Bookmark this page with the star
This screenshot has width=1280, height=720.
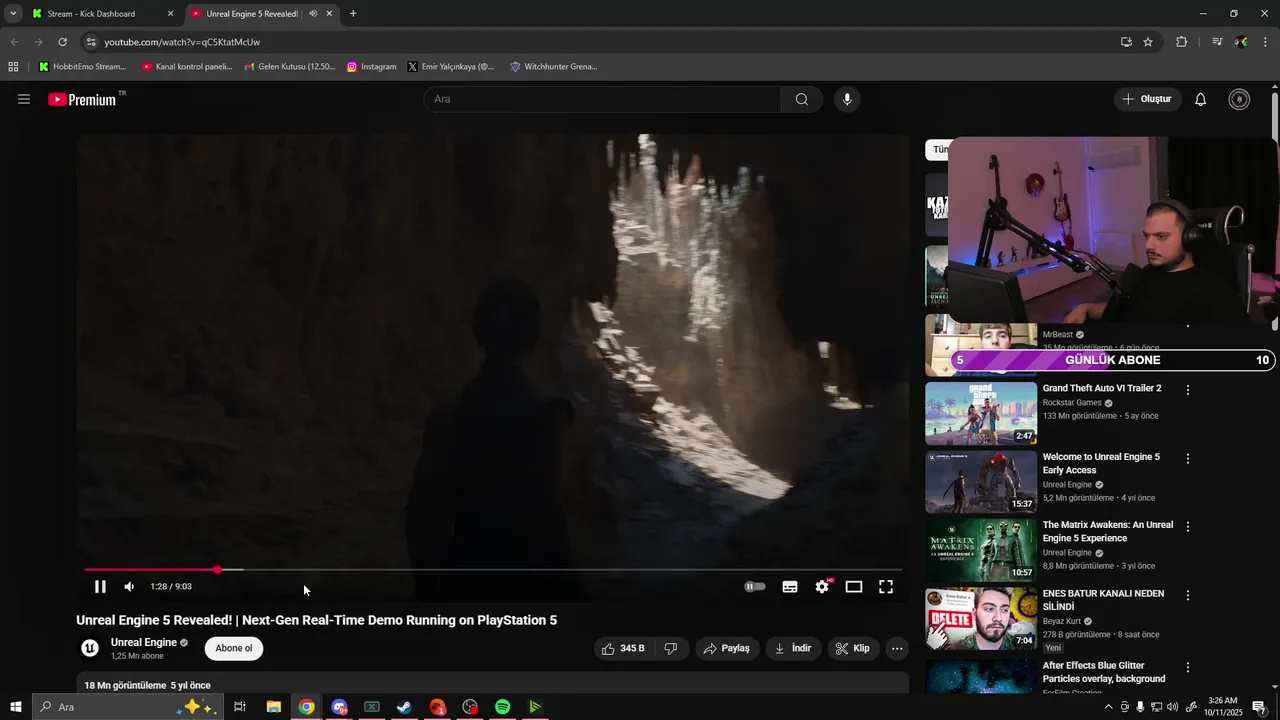[x=1148, y=42]
